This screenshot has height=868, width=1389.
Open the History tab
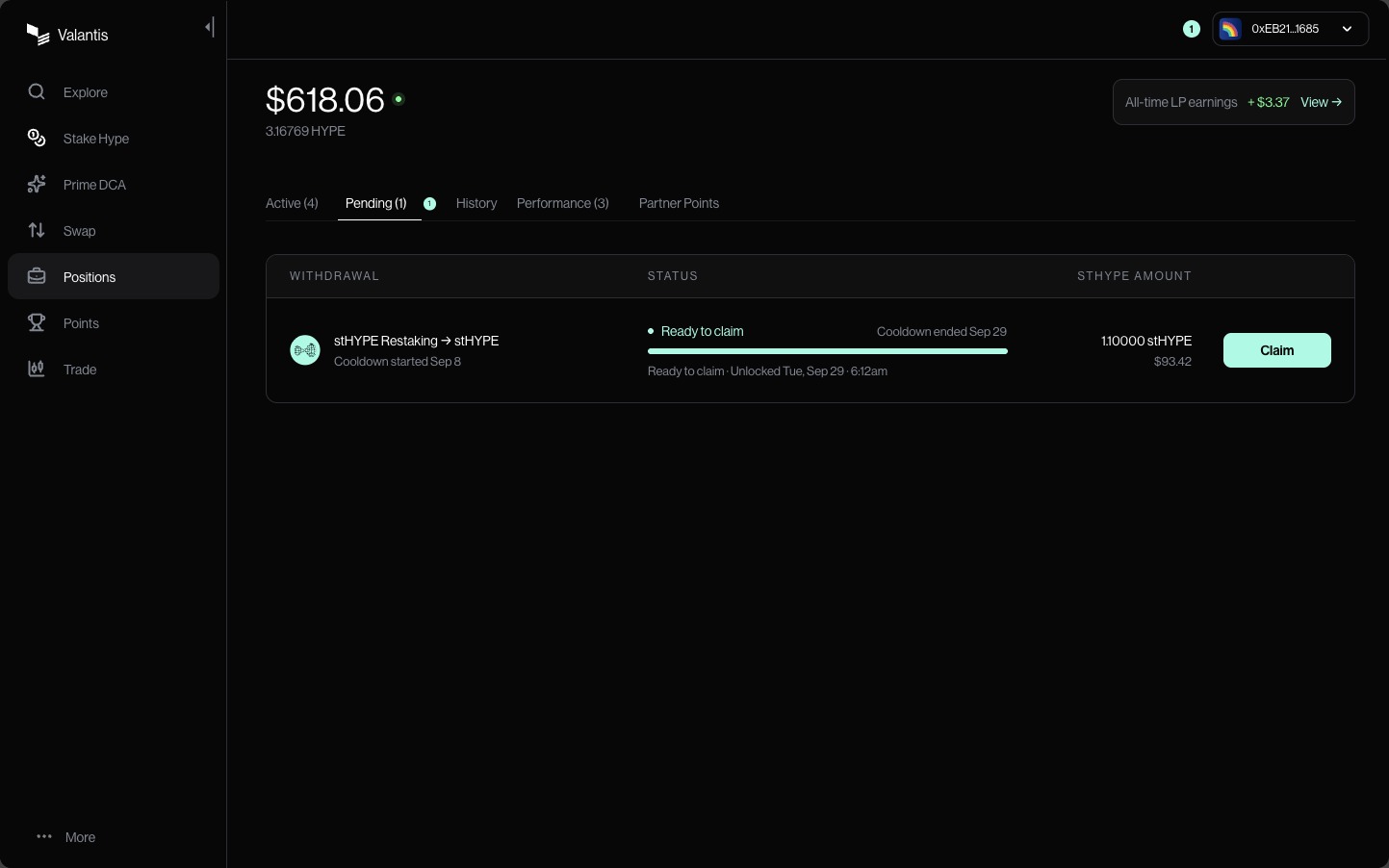[476, 203]
